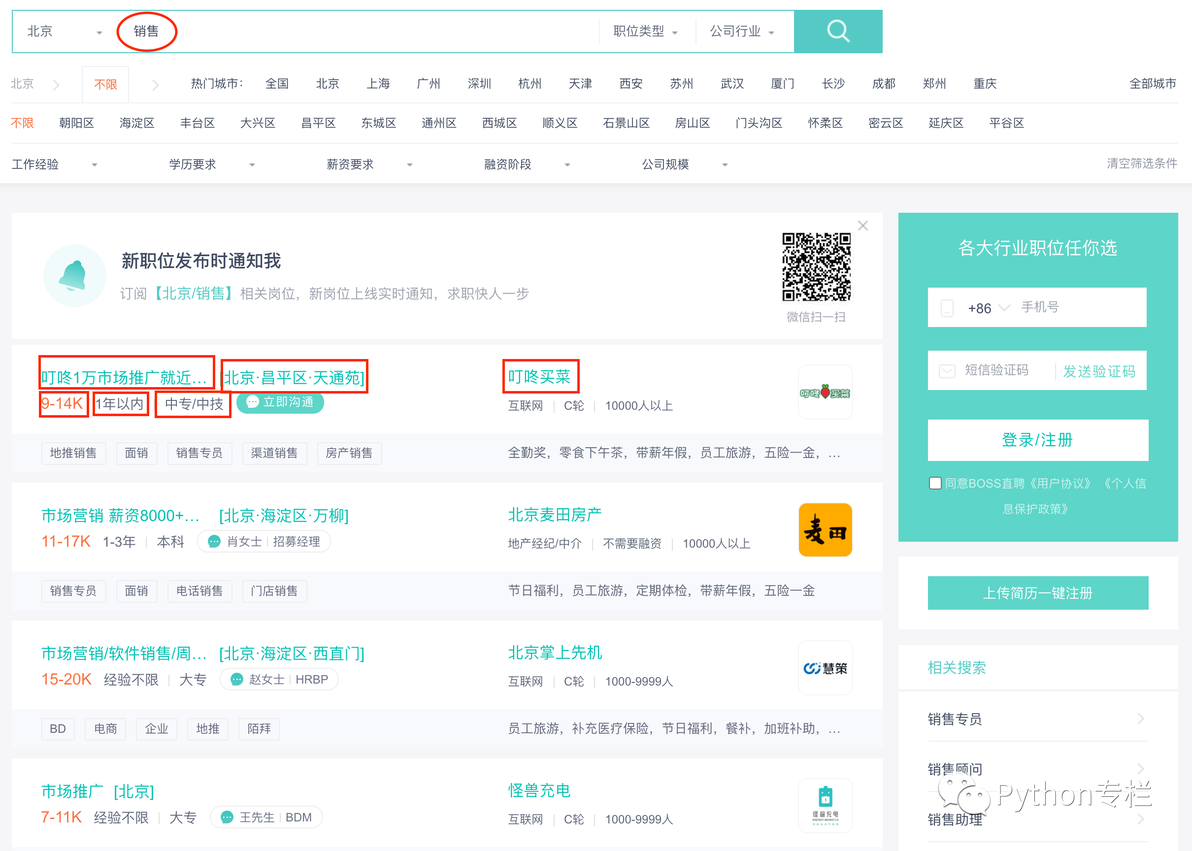Image resolution: width=1192 pixels, height=851 pixels.
Task: Click 清空筛选条件 to clear filters
Action: pyautogui.click(x=1142, y=164)
